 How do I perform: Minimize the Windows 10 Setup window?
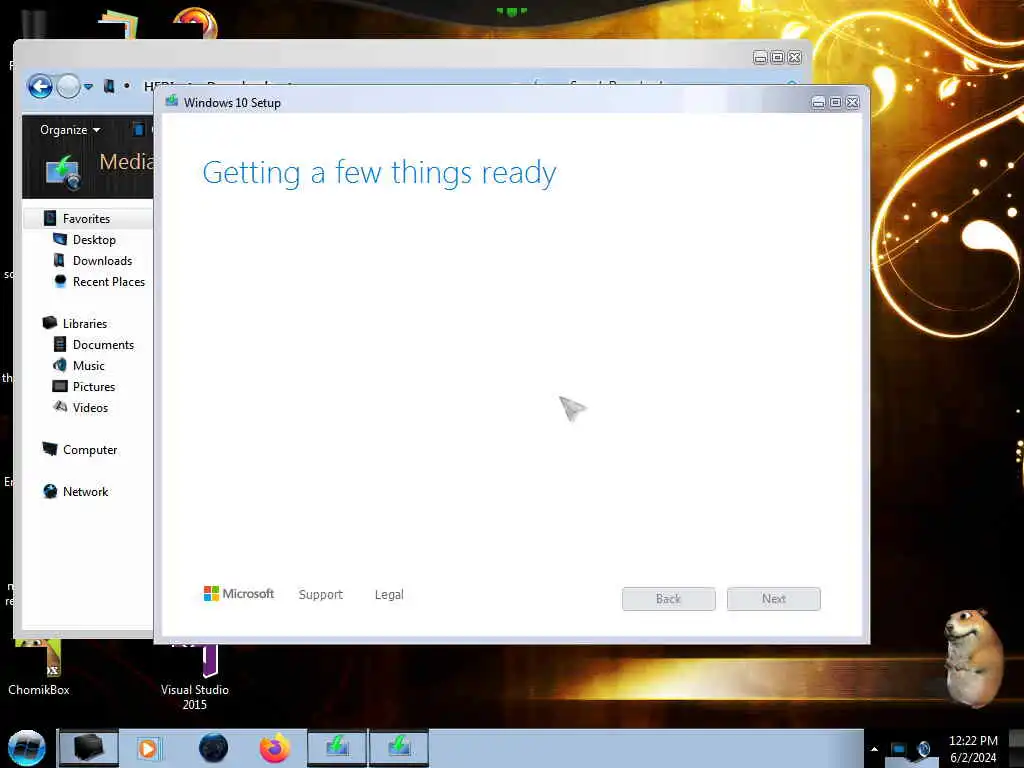[818, 103]
